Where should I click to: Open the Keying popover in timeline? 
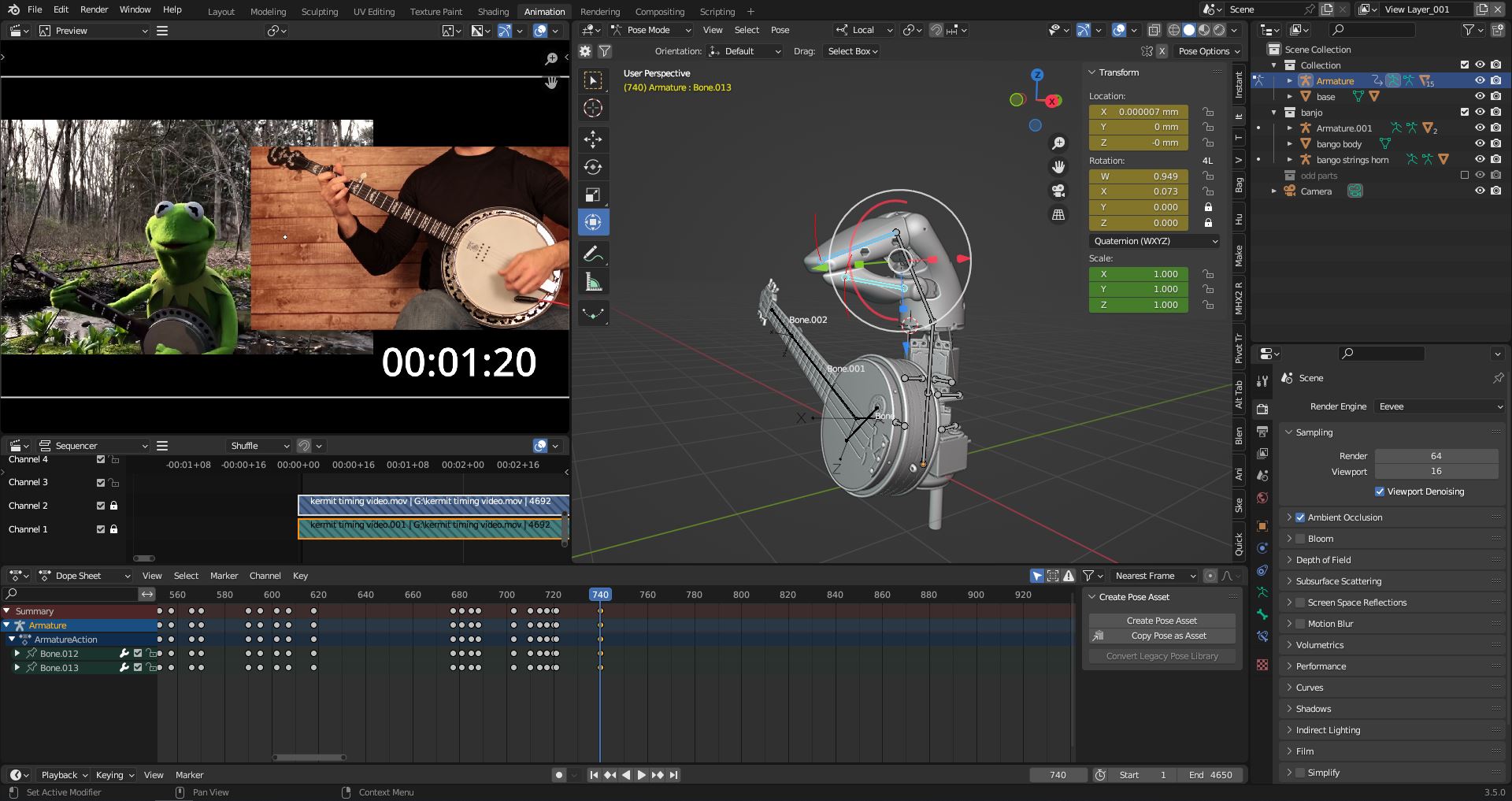pos(114,775)
